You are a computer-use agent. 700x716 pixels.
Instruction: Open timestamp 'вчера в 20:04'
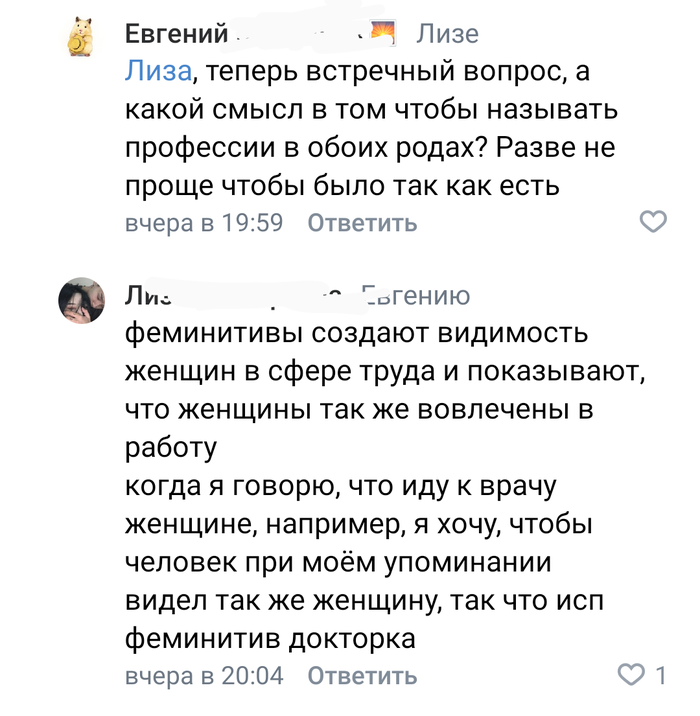tap(204, 677)
